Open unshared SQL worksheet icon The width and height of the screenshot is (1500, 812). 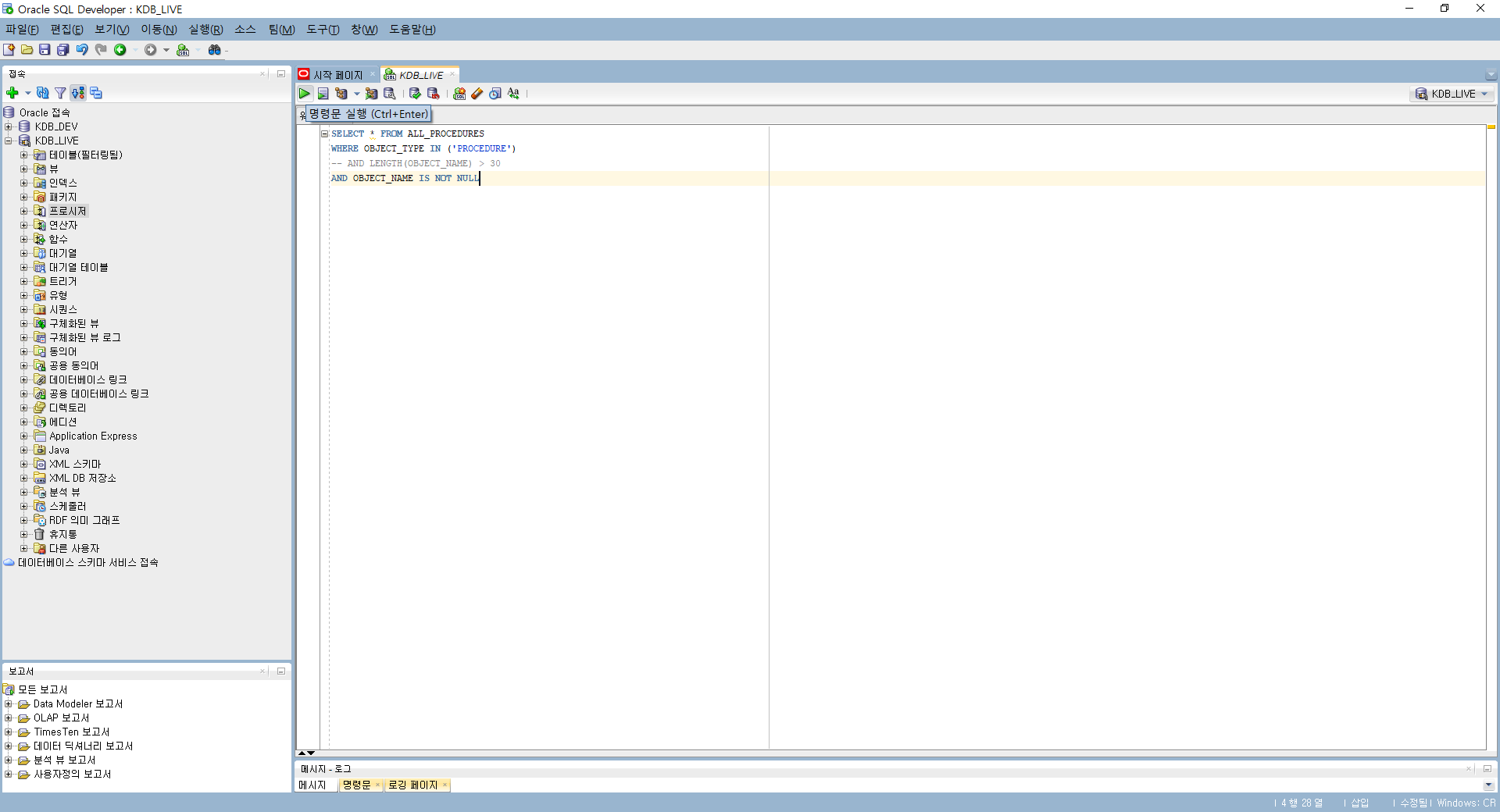point(459,94)
